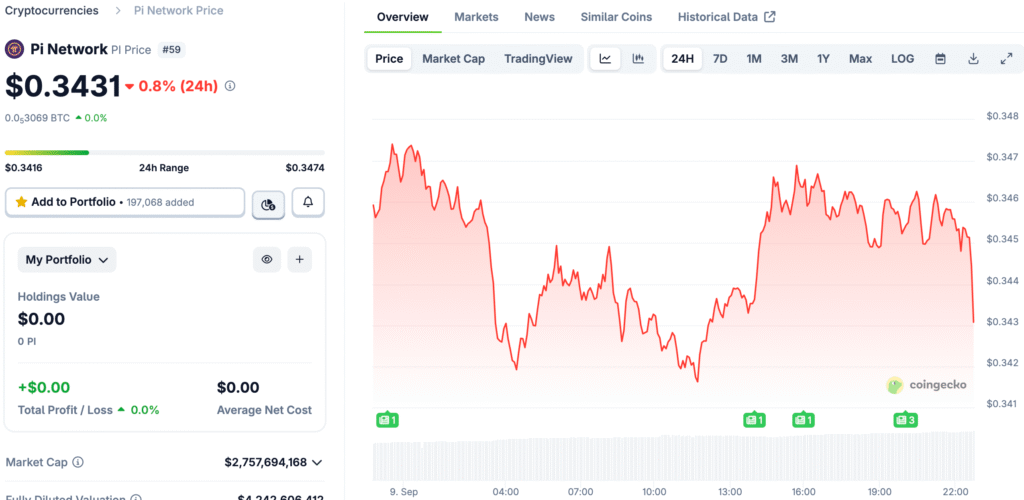This screenshot has width=1024, height=500.
Task: Switch chart to Market Cap
Action: coord(453,59)
